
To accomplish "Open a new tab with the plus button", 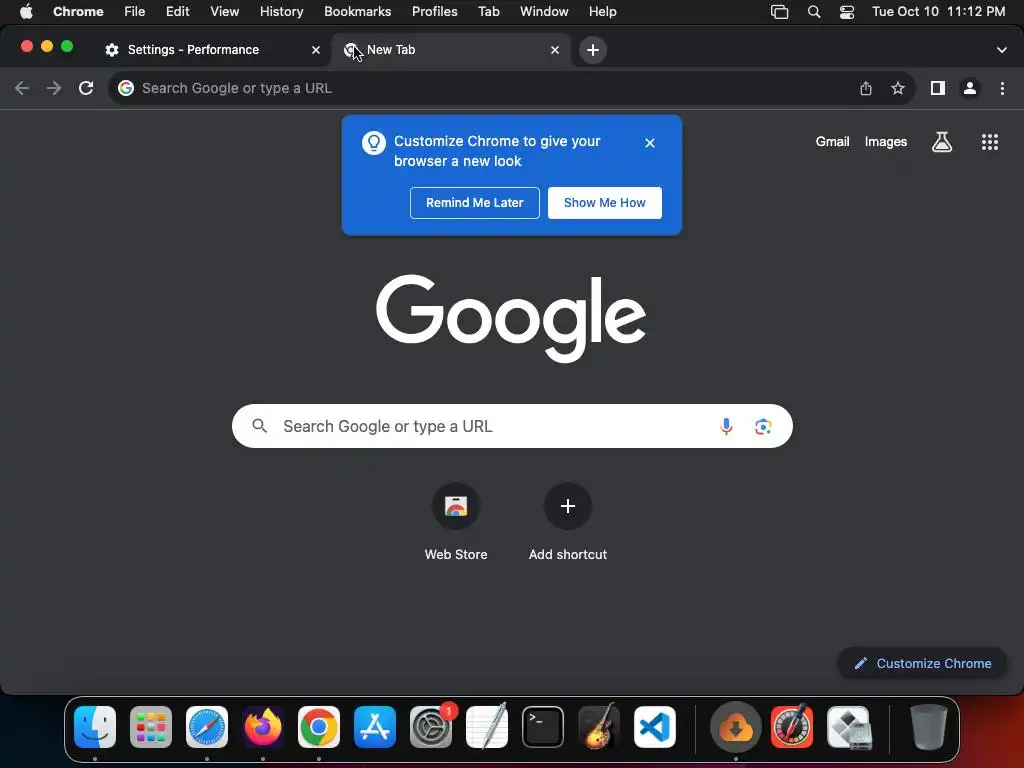I will pyautogui.click(x=592, y=50).
